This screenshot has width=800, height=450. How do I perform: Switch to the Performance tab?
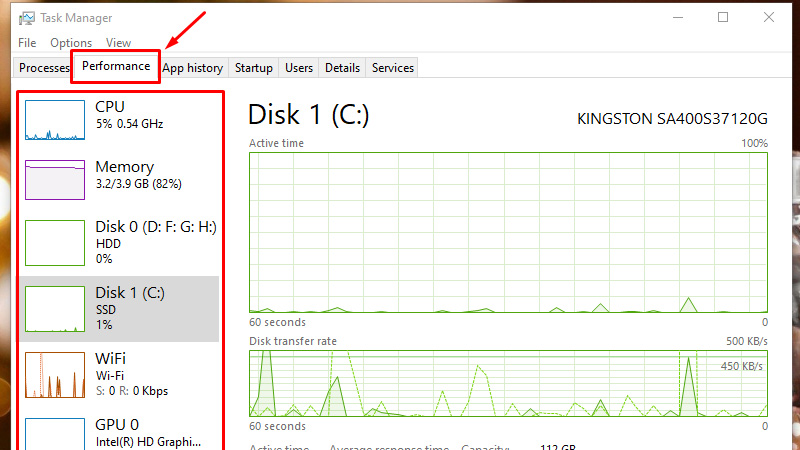pos(116,67)
